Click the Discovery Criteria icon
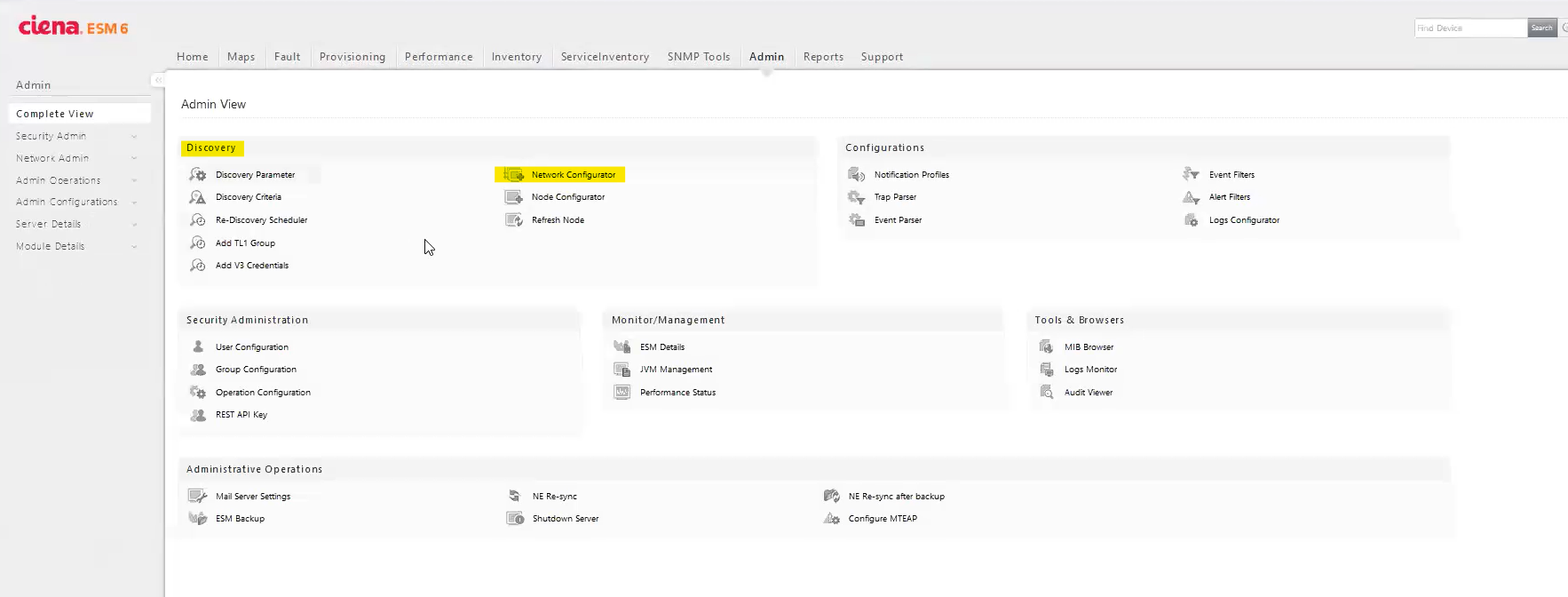 click(198, 197)
